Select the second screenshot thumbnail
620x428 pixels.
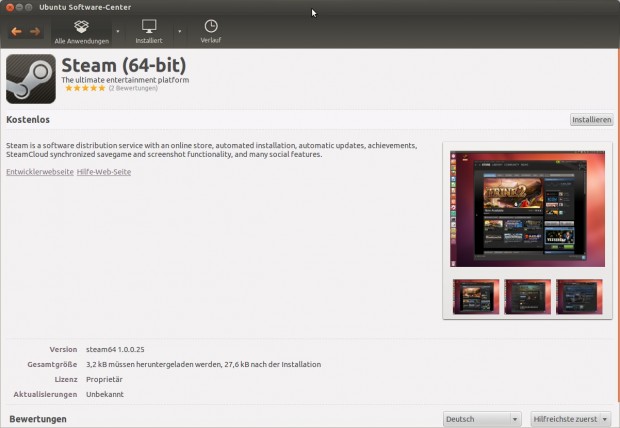[x=527, y=297]
